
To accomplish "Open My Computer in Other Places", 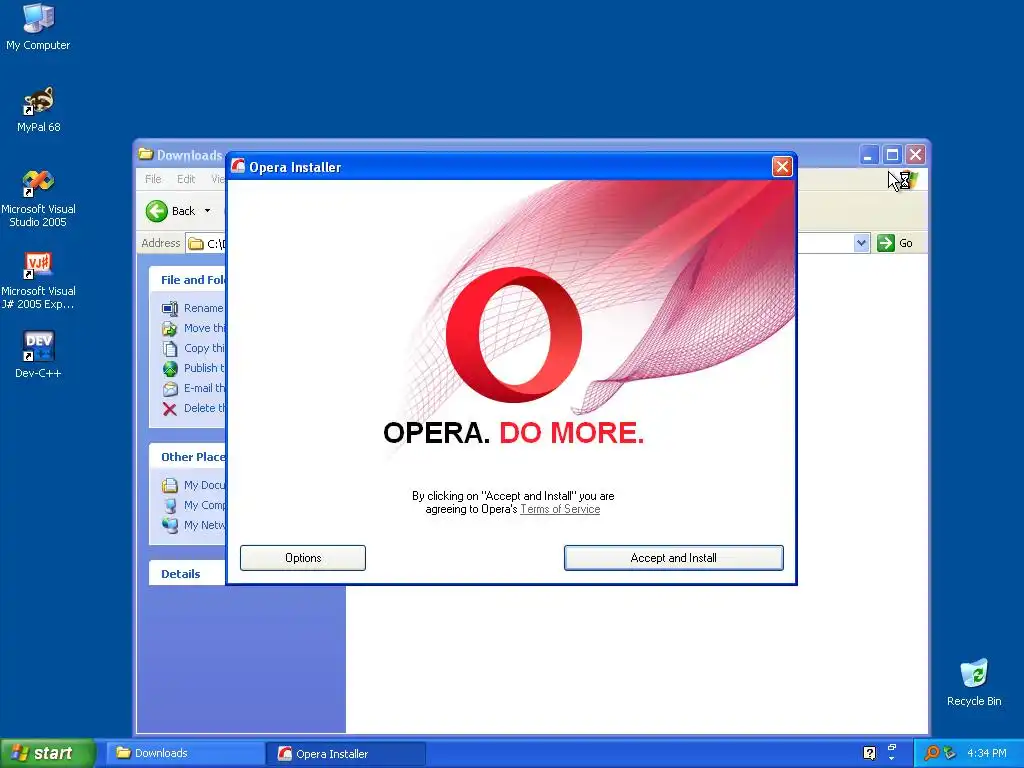I will pos(194,505).
